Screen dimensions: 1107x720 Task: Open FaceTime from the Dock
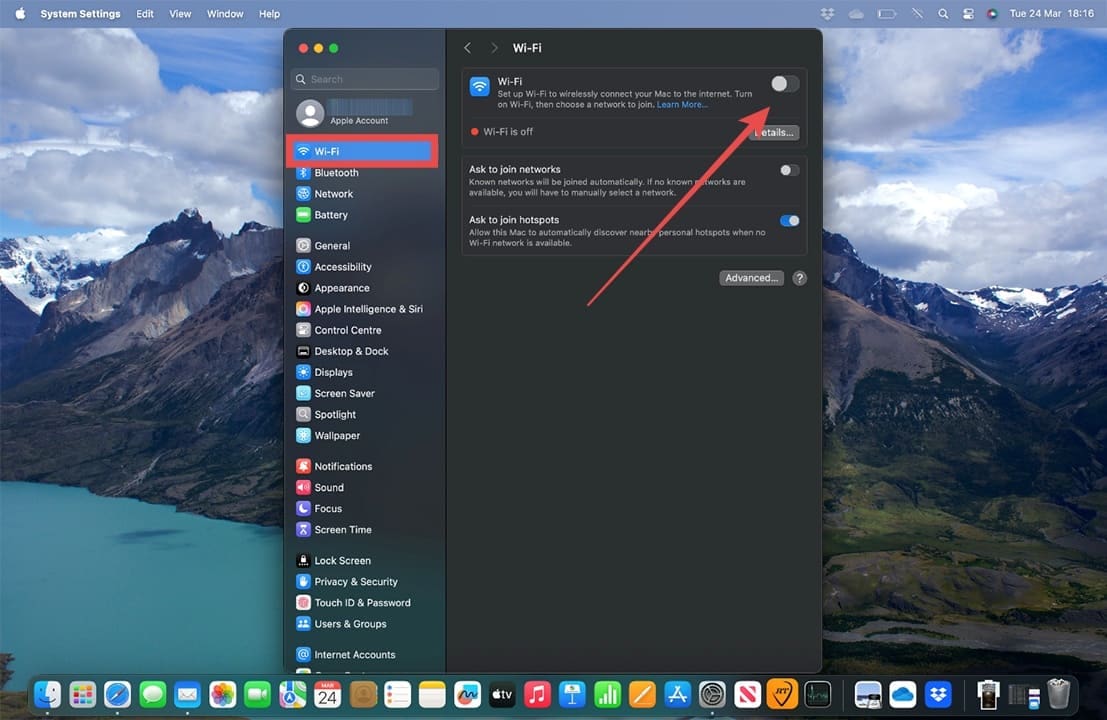pyautogui.click(x=257, y=695)
